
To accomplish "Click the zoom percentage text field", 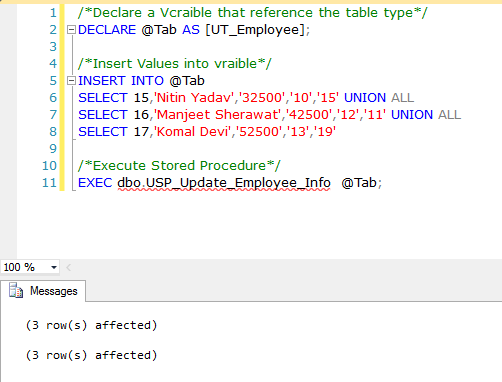I will click(x=25, y=267).
